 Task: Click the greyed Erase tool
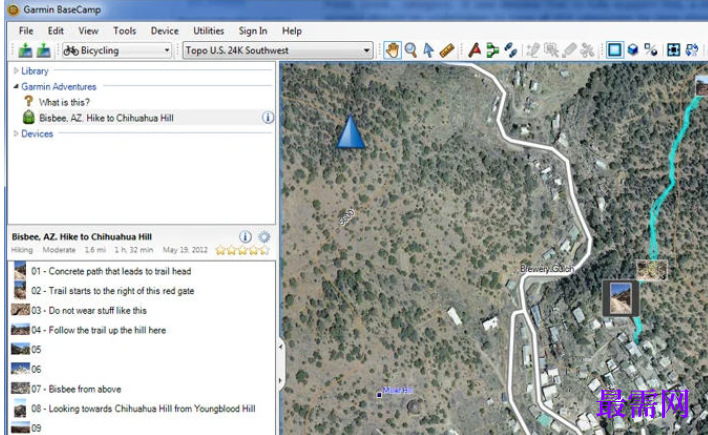pos(569,50)
